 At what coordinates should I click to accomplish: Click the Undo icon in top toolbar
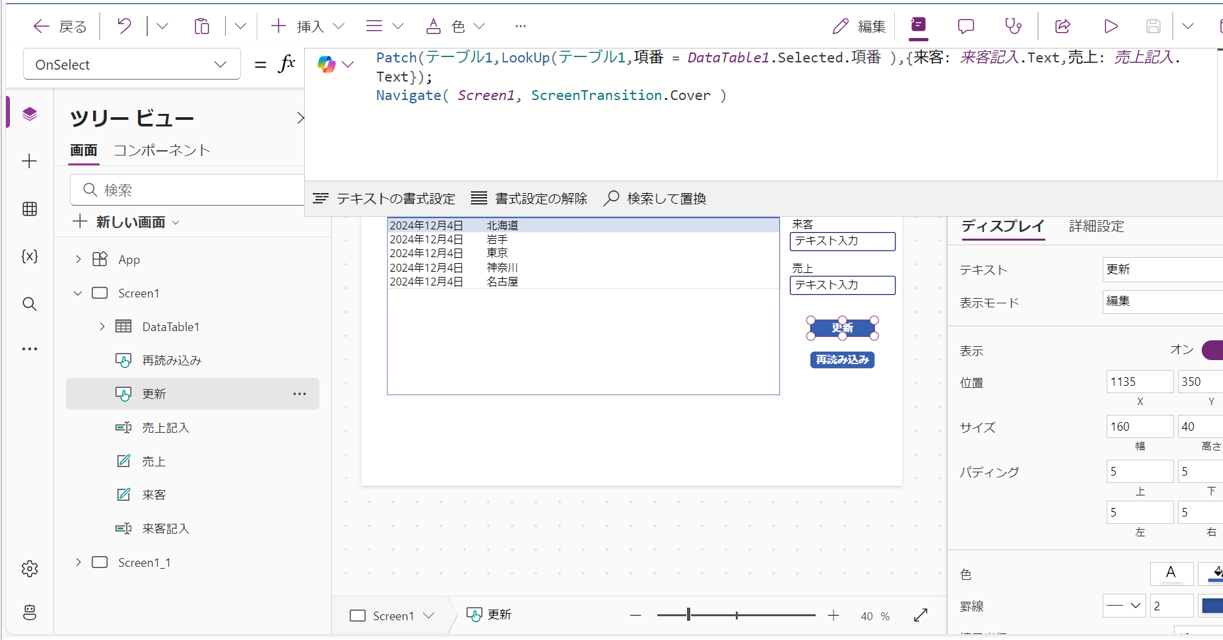pyautogui.click(x=124, y=26)
